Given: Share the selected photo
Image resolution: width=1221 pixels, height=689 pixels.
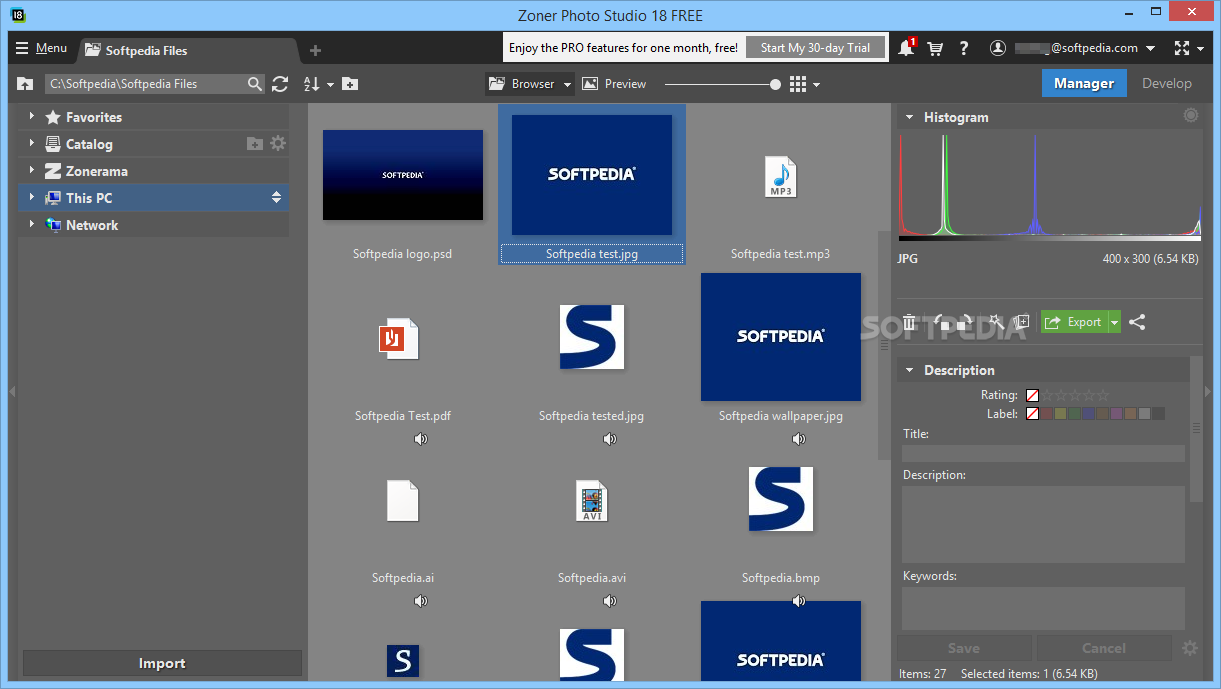Looking at the screenshot, I should [1137, 322].
